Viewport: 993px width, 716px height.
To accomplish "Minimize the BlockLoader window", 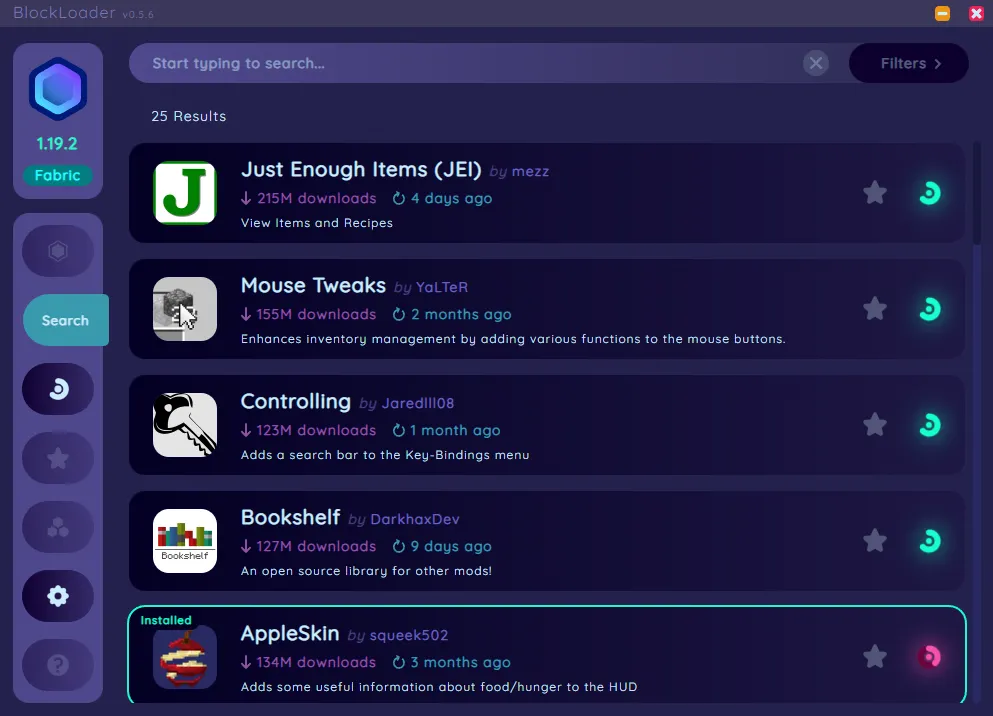I will [x=942, y=13].
